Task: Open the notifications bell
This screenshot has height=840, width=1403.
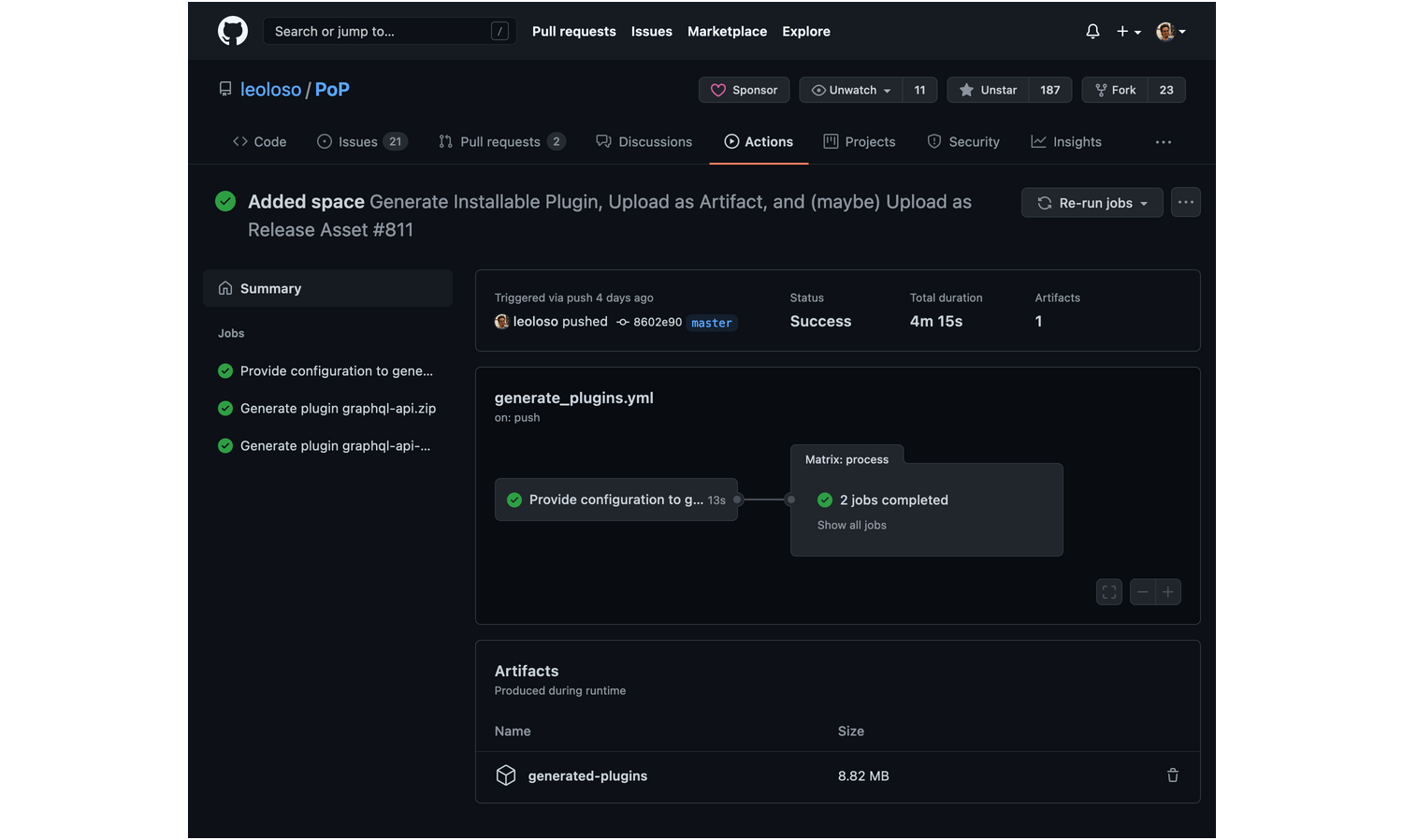Action: pos(1092,31)
